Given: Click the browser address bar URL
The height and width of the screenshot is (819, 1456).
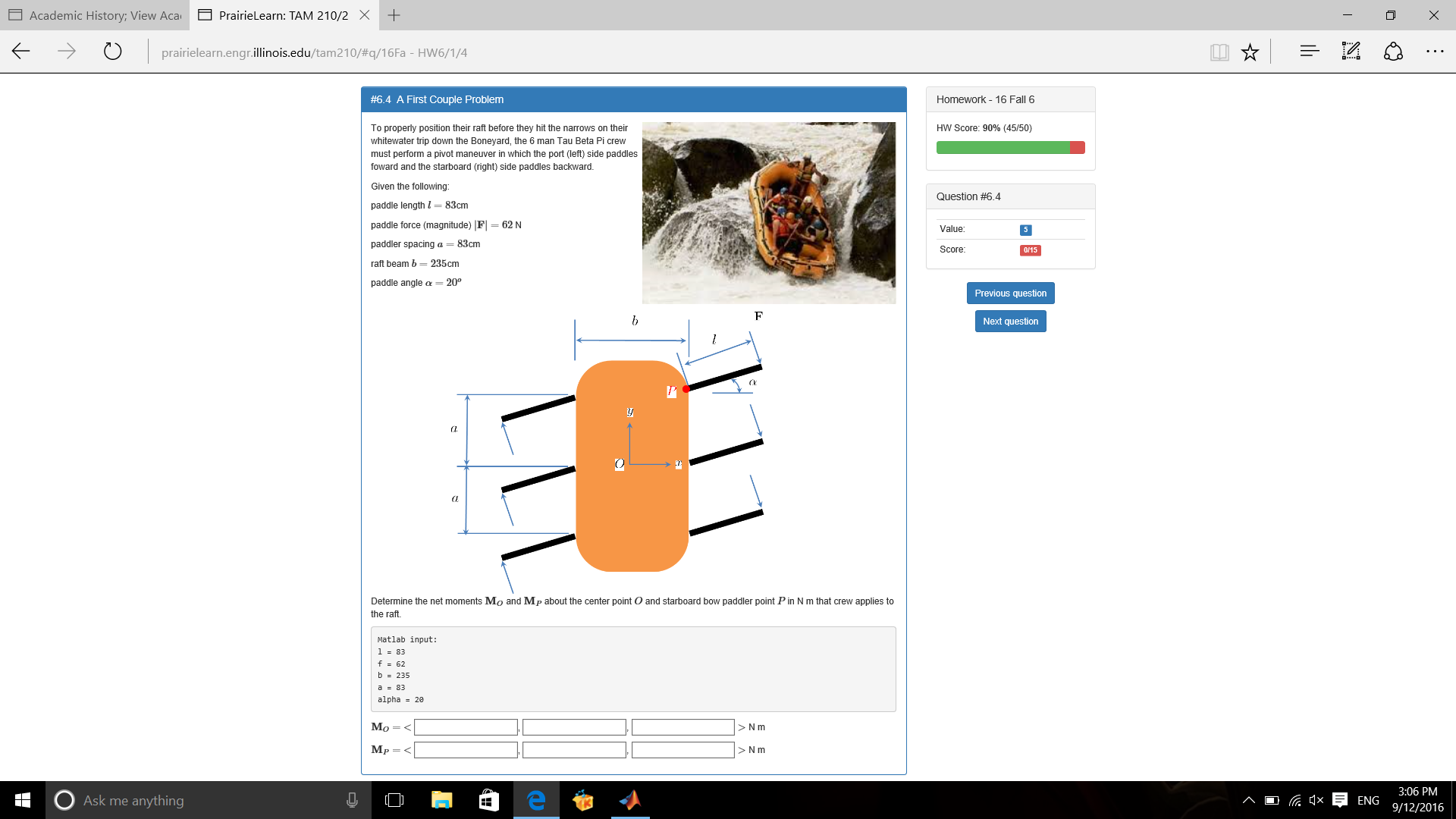Looking at the screenshot, I should pos(314,52).
